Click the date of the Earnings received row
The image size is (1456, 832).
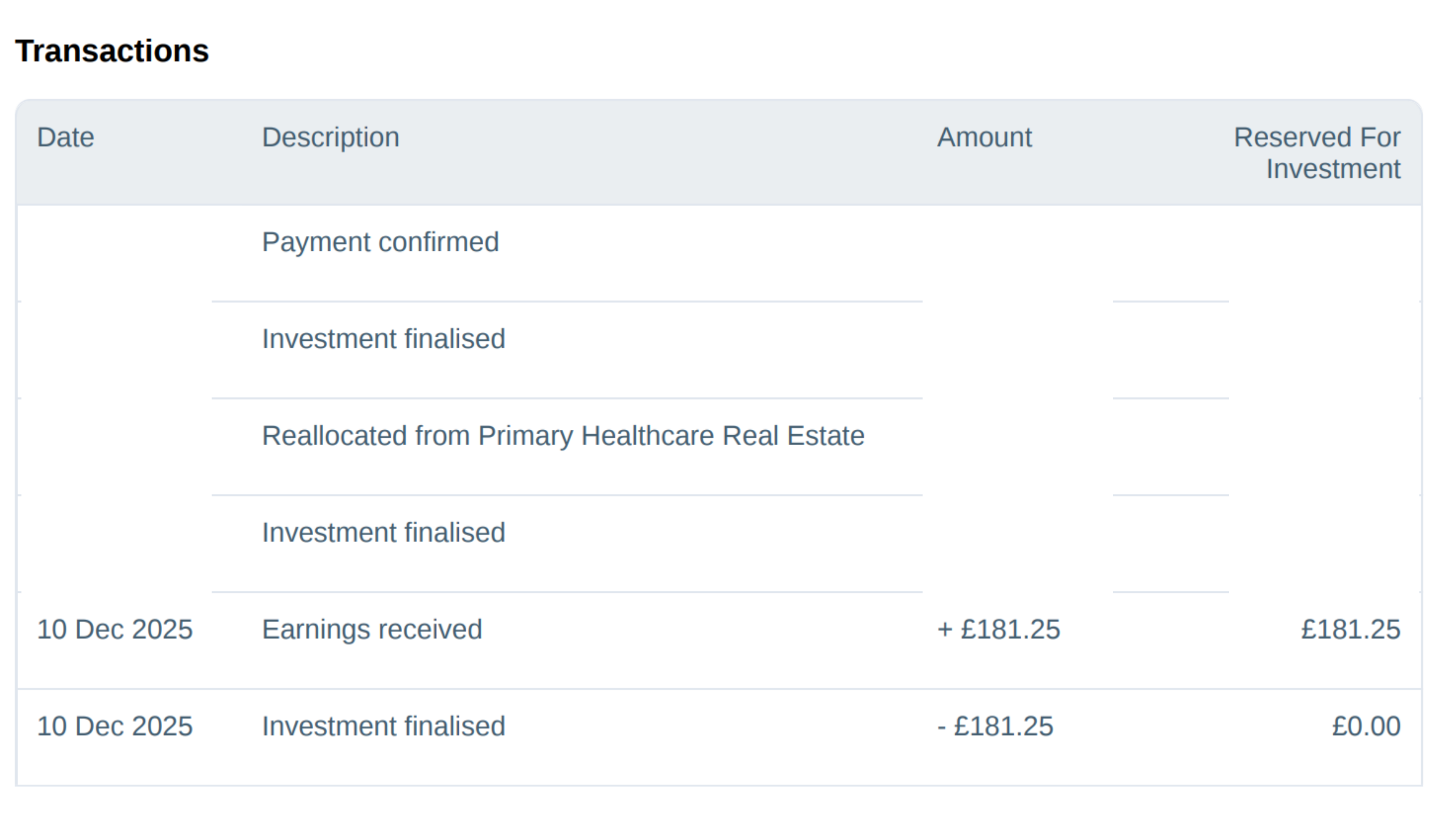[x=115, y=629]
